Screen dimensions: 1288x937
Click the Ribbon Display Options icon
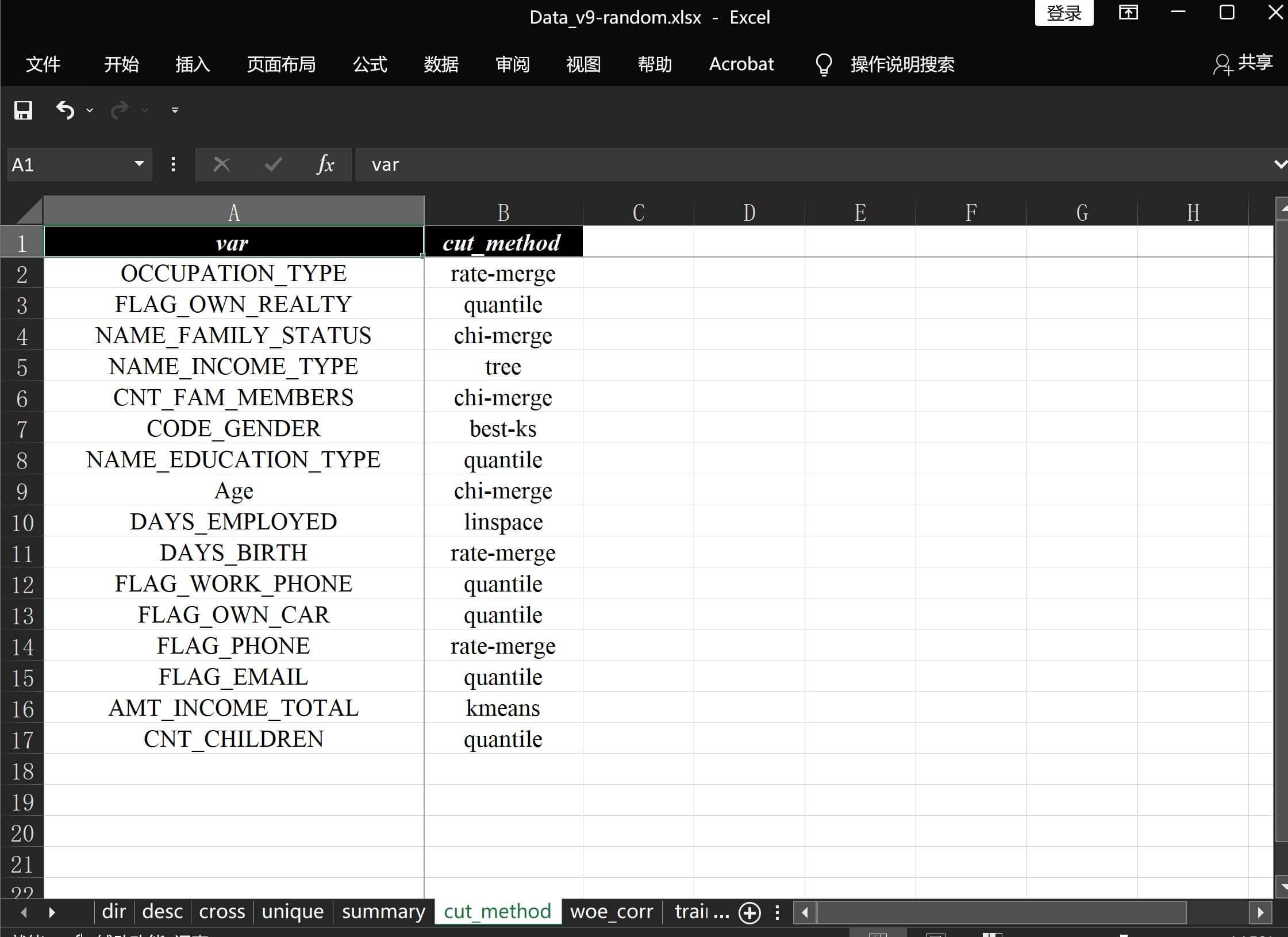click(1128, 13)
